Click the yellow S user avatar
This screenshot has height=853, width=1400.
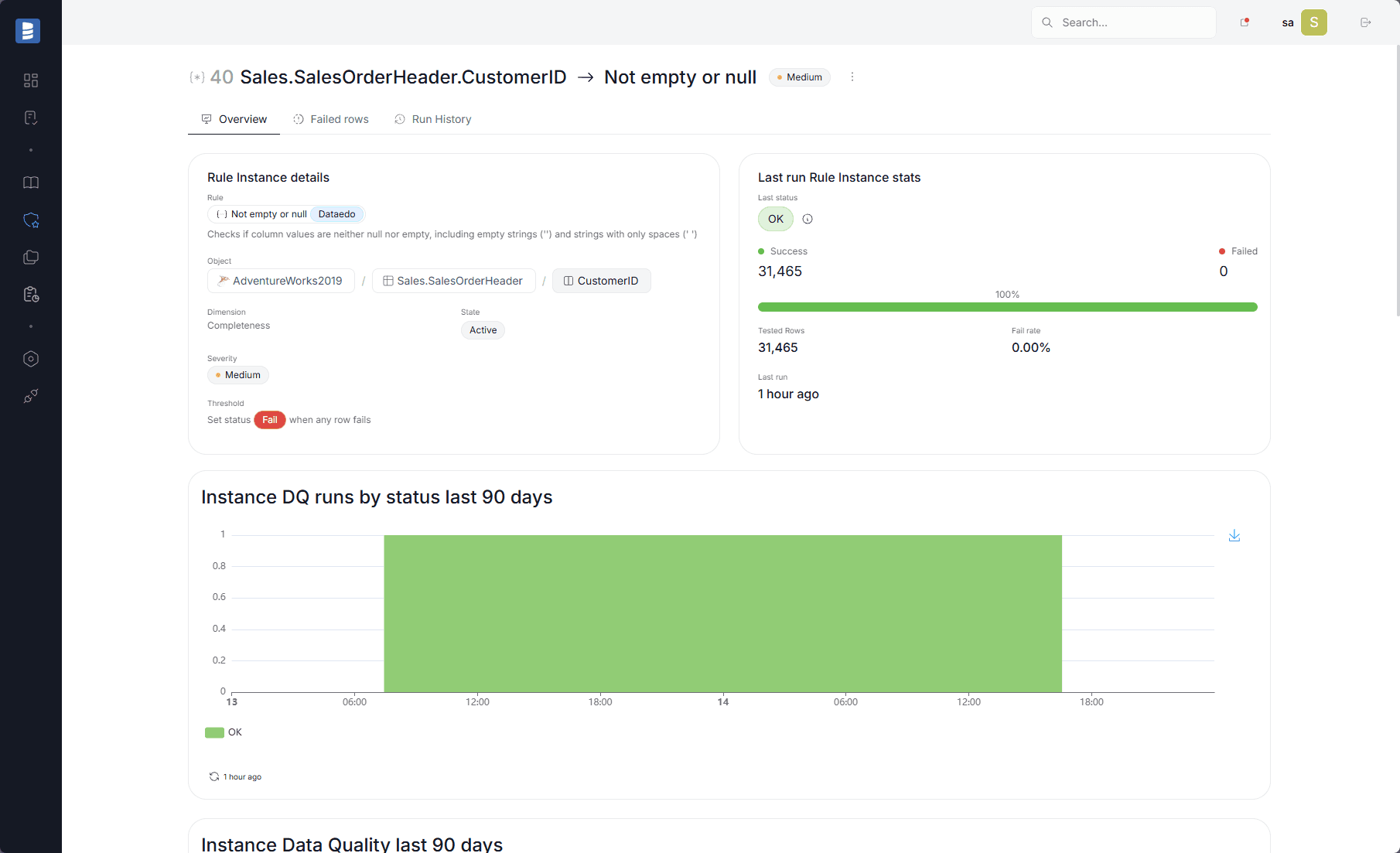coord(1313,22)
